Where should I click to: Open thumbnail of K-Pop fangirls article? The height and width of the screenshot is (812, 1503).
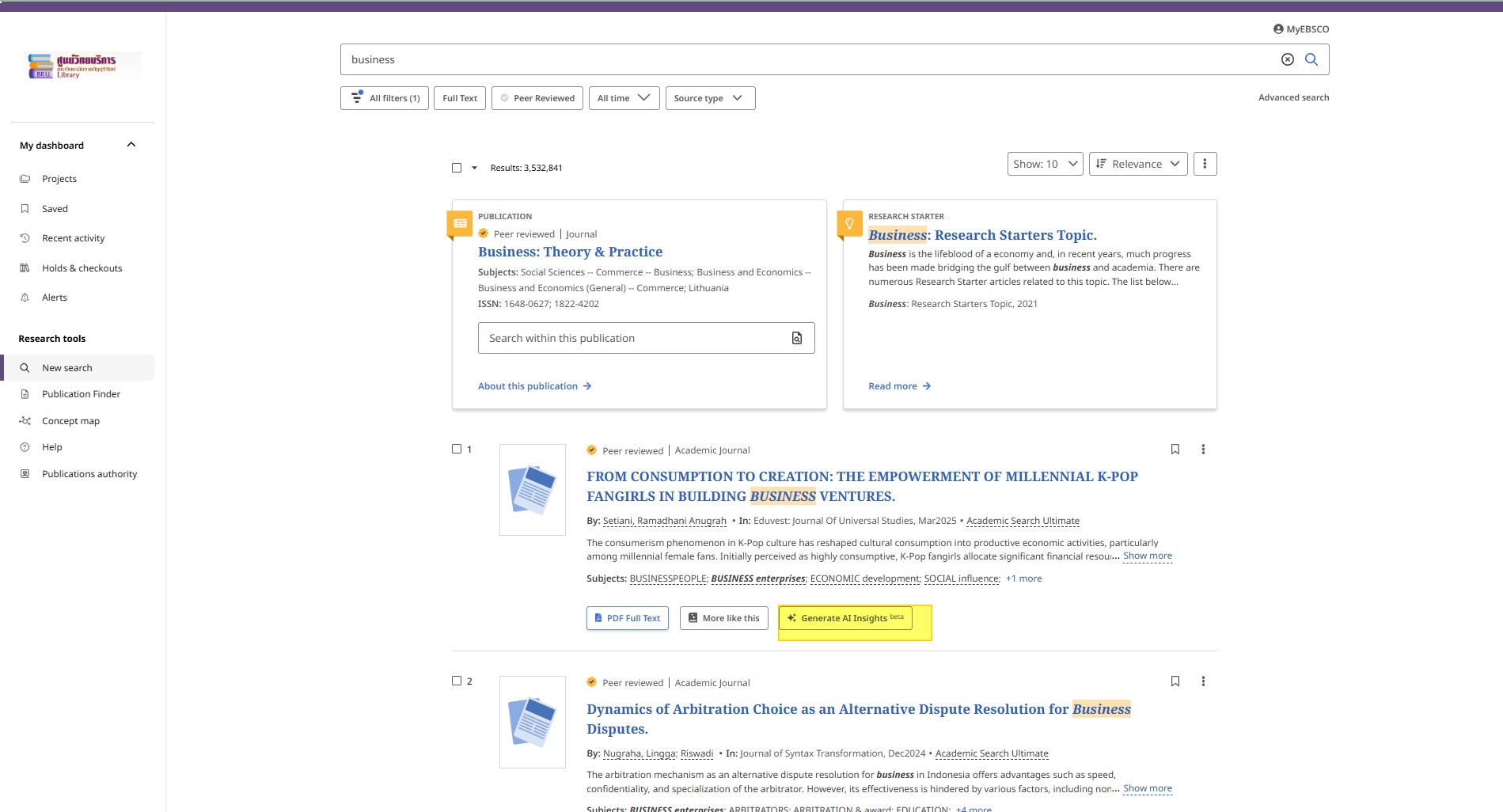(533, 490)
